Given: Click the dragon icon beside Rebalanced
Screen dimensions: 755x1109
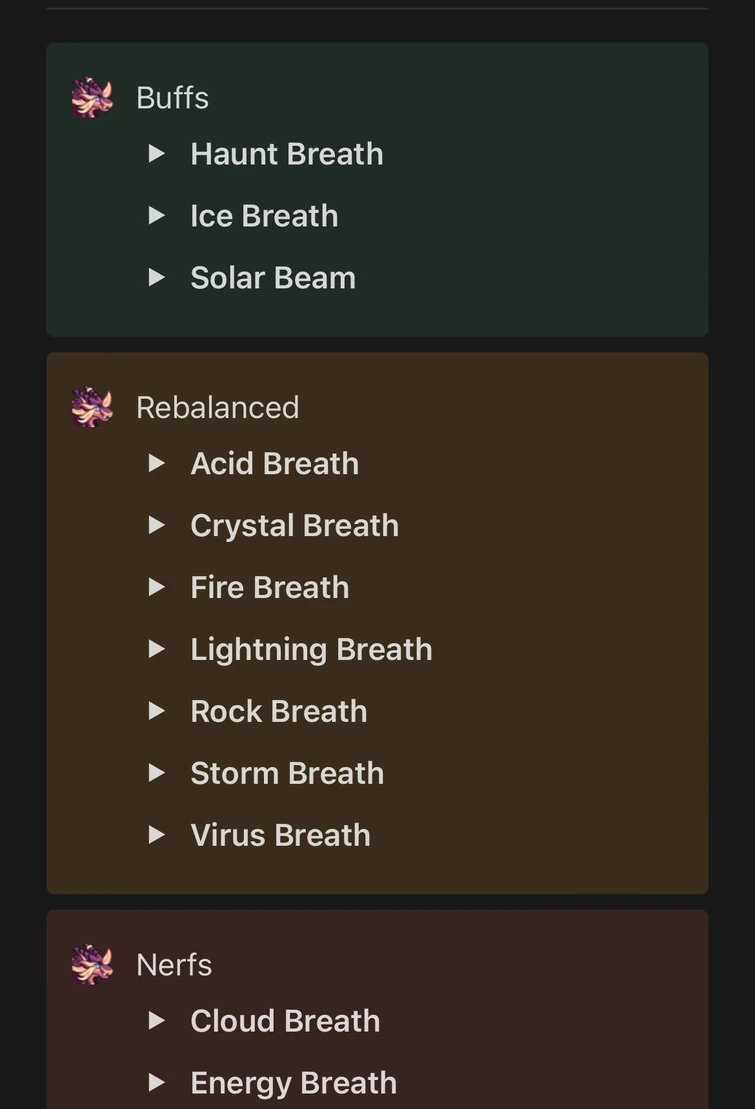Looking at the screenshot, I should (x=92, y=407).
